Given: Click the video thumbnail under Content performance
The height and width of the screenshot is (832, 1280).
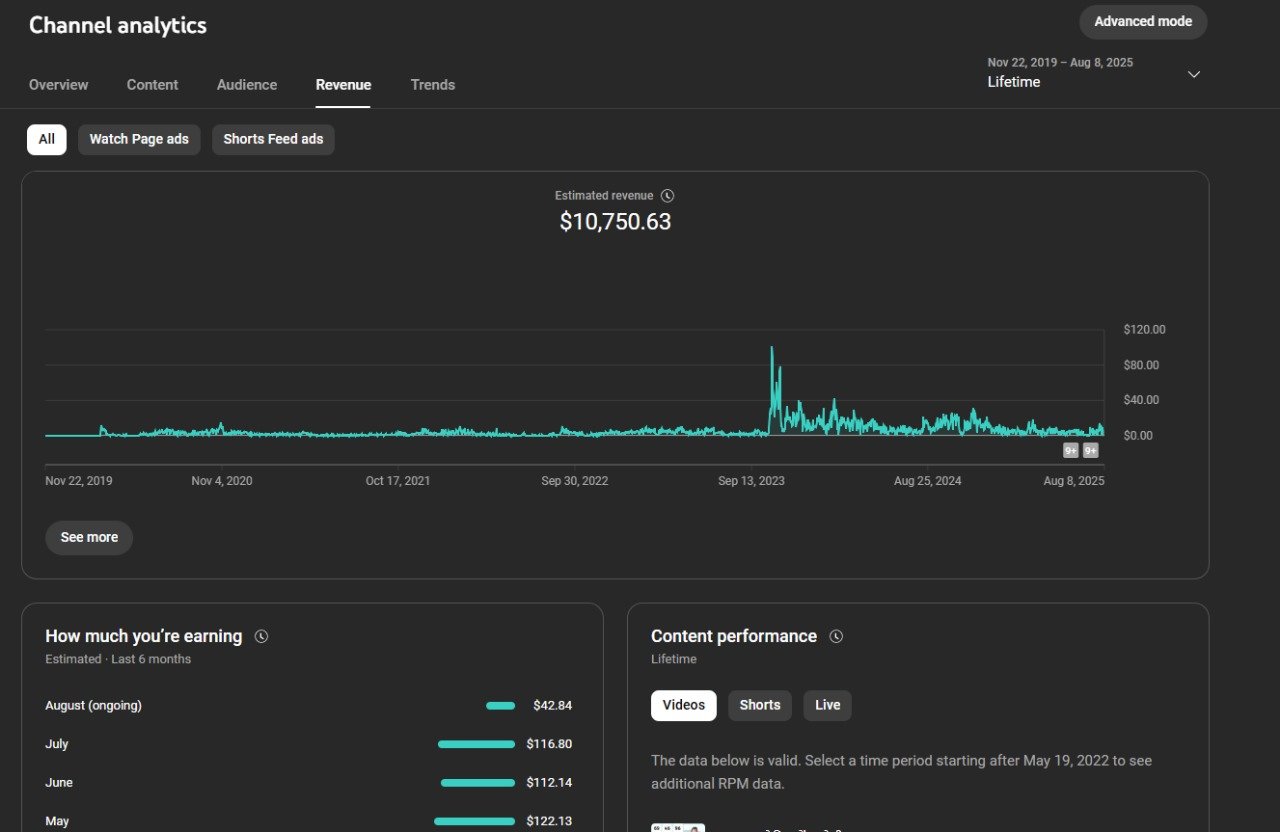Looking at the screenshot, I should (x=678, y=827).
